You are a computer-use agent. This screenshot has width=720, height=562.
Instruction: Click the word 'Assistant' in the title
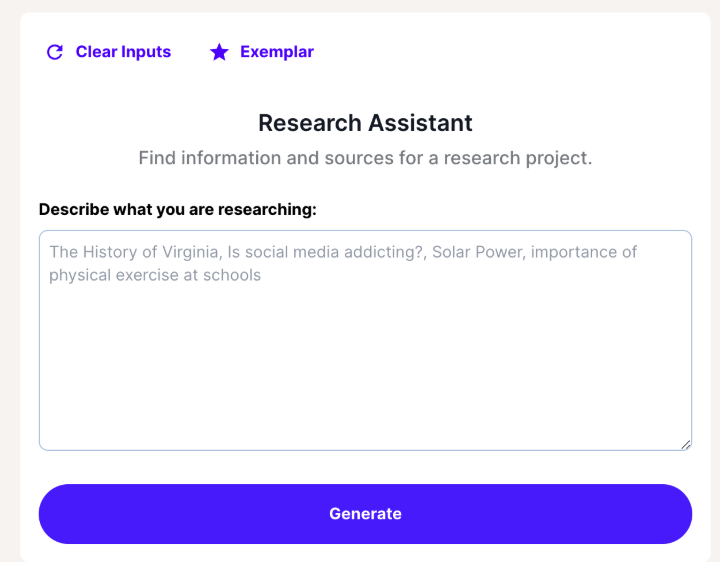coord(420,123)
